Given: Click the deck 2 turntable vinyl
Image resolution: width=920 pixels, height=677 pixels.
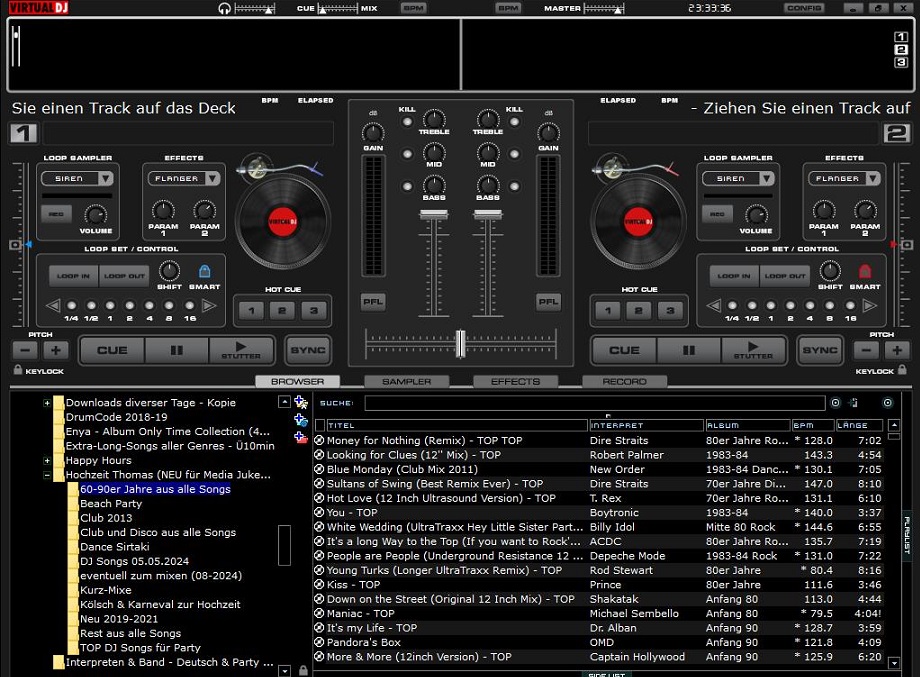Looking at the screenshot, I should 638,222.
